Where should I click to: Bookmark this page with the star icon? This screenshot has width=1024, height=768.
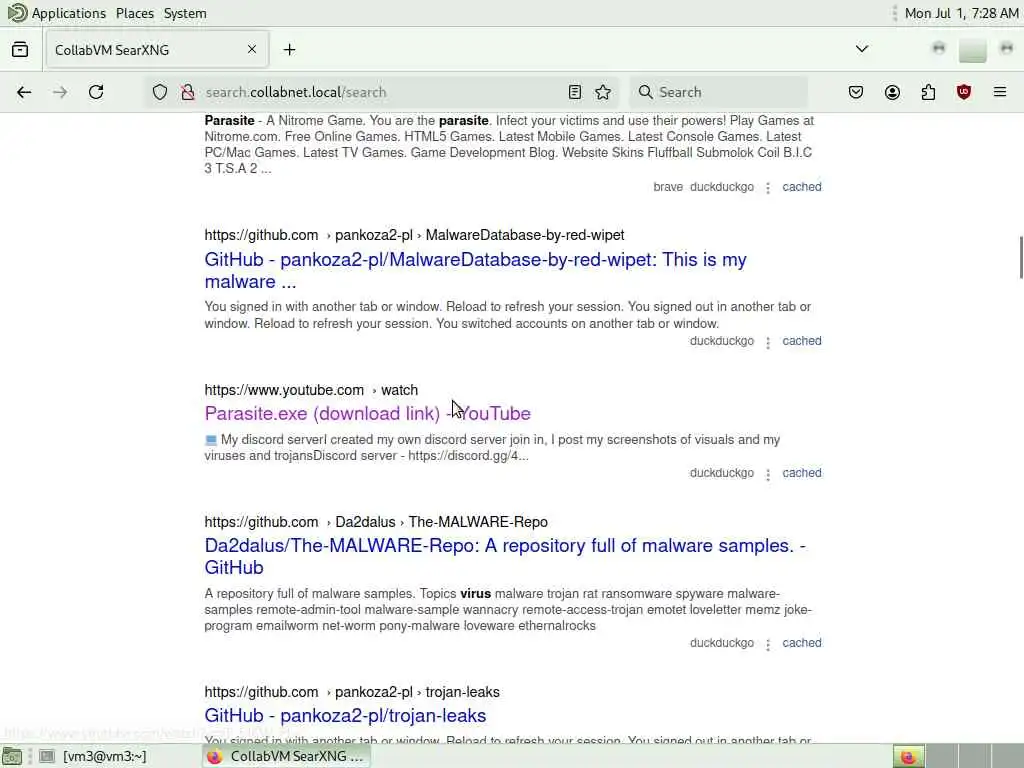603,92
